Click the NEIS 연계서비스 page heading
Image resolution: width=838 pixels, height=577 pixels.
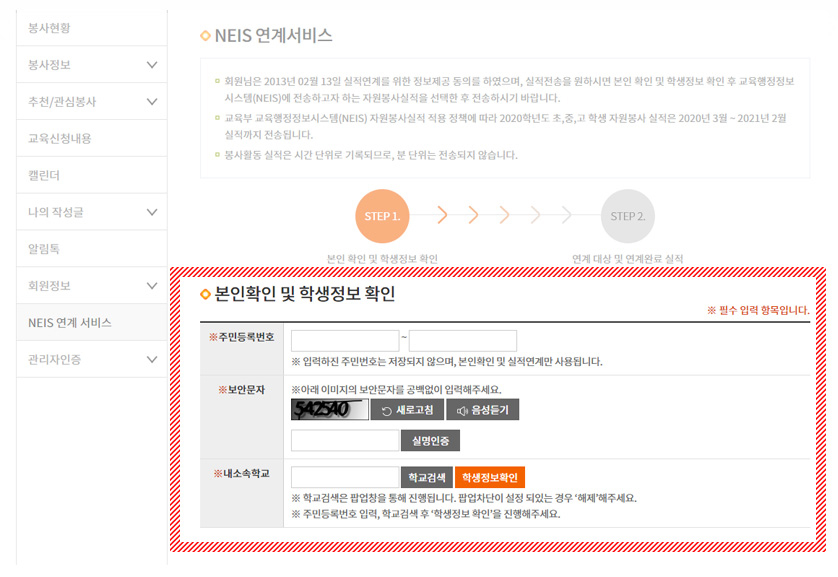pyautogui.click(x=273, y=36)
